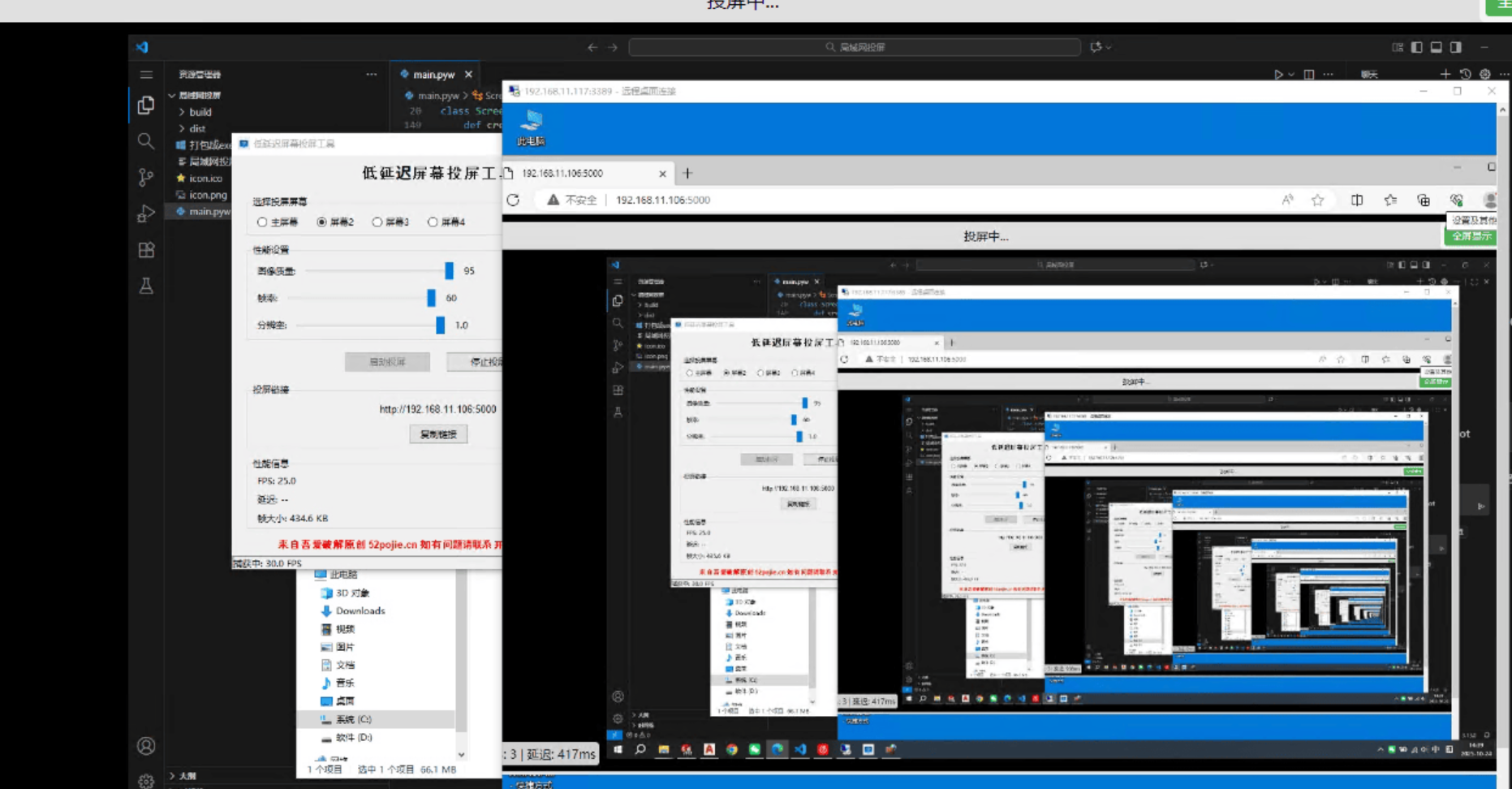Refresh the browser page
Viewport: 1512px width, 789px height.
pos(513,200)
